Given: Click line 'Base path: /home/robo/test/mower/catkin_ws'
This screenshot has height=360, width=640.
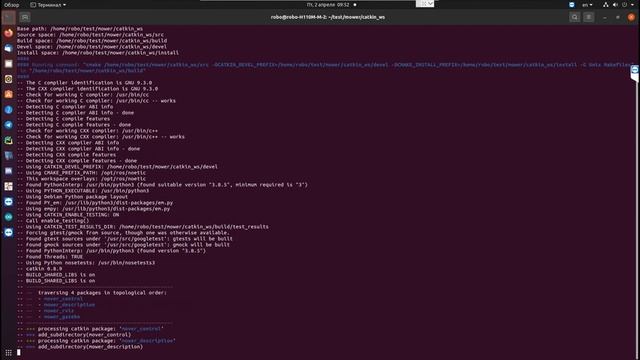Looking at the screenshot, I should (x=80, y=29).
